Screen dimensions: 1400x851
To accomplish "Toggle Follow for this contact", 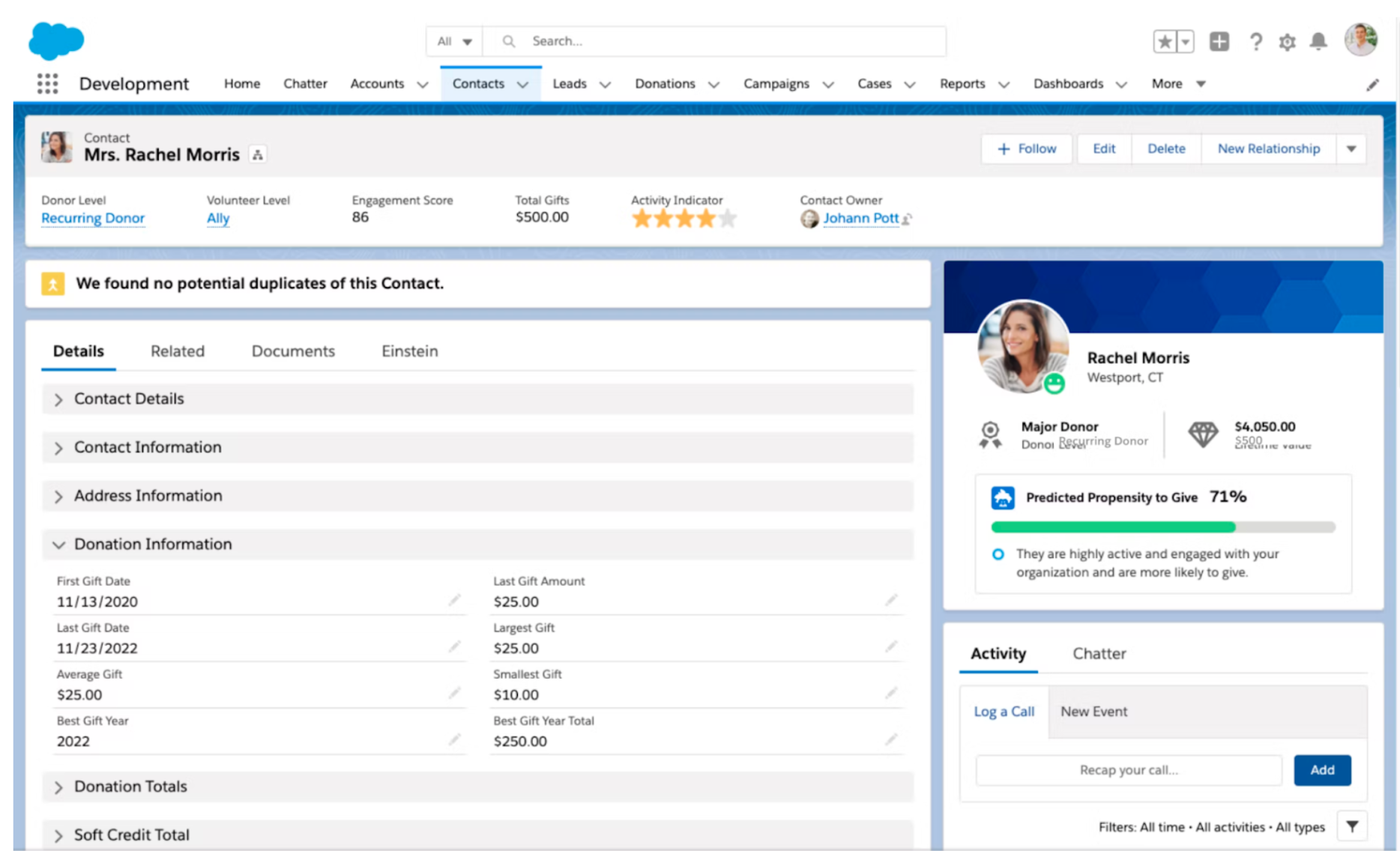I will click(1026, 148).
